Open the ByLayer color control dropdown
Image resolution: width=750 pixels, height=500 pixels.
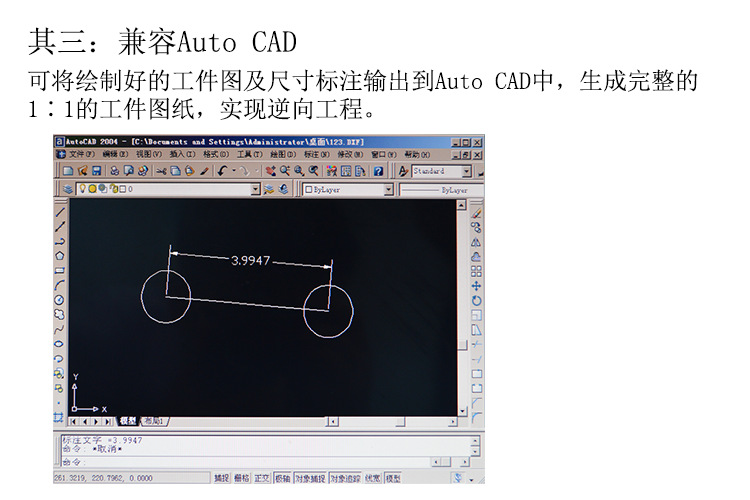[x=388, y=190]
